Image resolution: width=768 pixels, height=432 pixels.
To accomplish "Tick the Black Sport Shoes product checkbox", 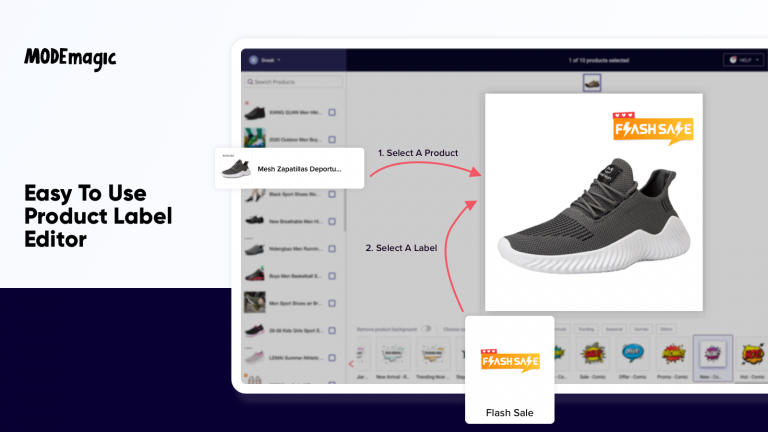I will [332, 194].
